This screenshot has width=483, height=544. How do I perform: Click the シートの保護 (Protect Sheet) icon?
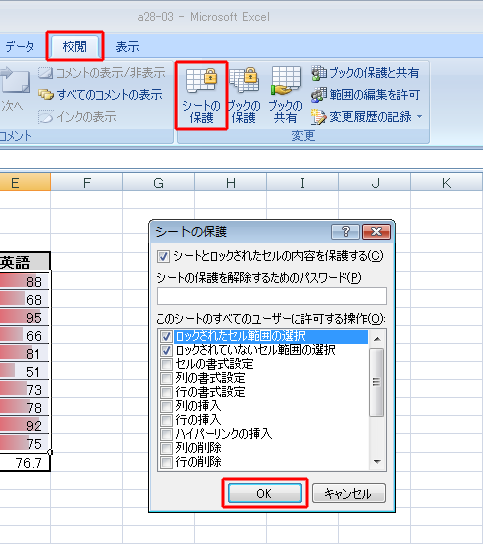click(x=201, y=95)
